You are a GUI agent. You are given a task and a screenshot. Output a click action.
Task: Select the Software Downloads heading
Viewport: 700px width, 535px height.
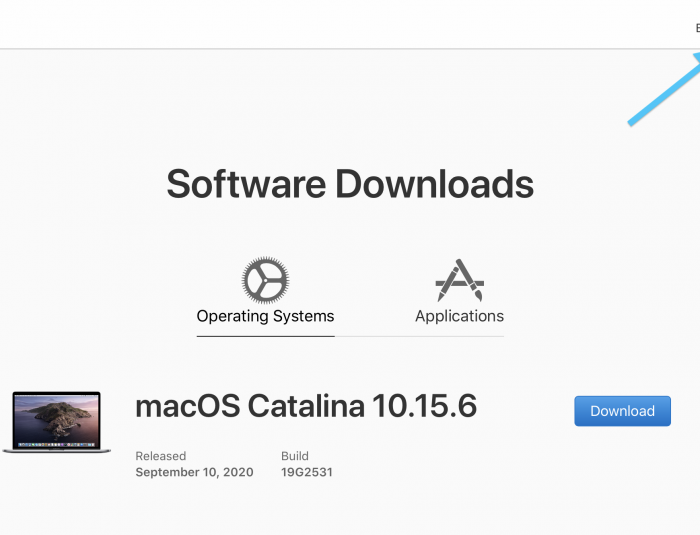click(x=350, y=184)
